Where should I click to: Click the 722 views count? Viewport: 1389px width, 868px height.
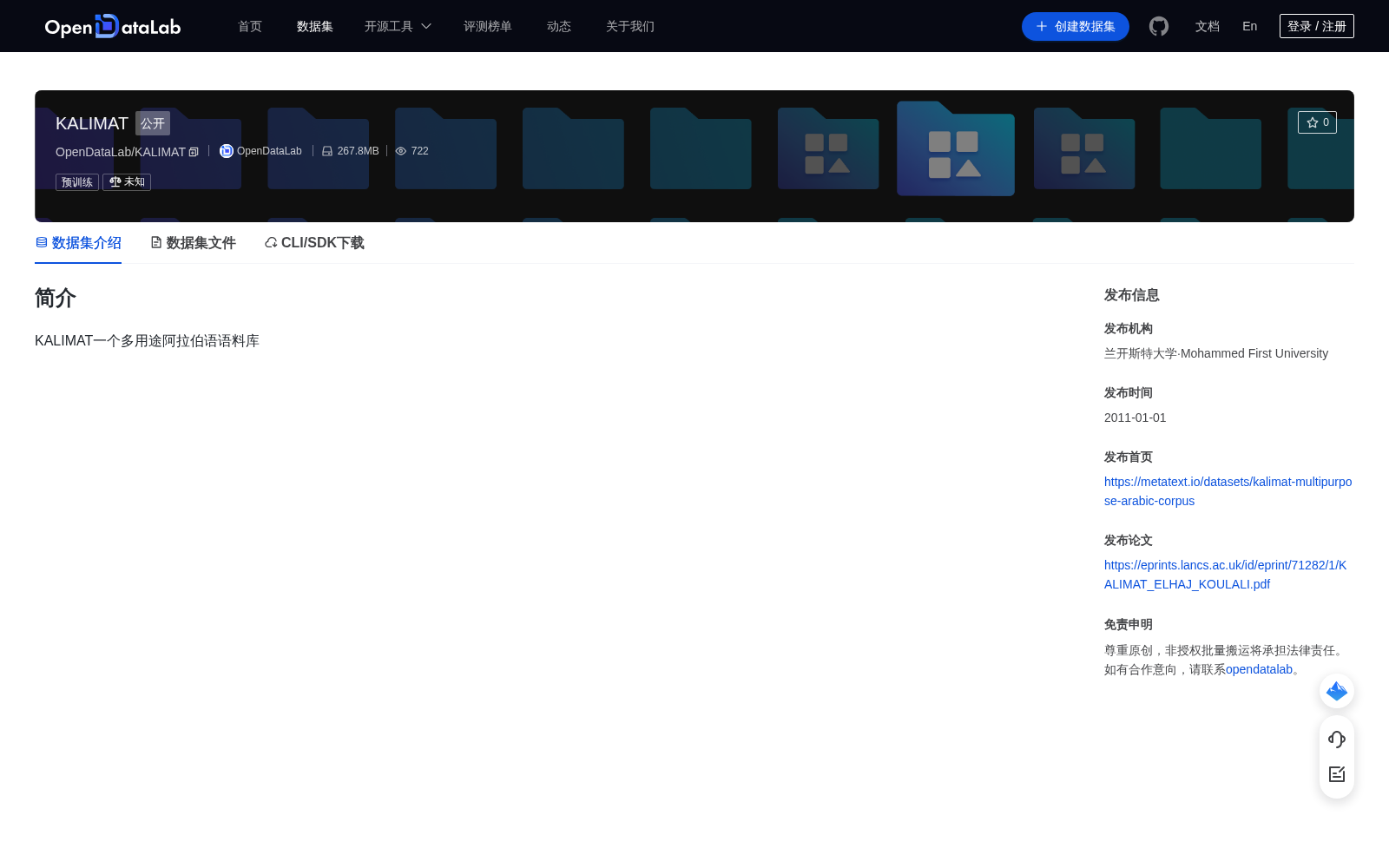[x=420, y=151]
